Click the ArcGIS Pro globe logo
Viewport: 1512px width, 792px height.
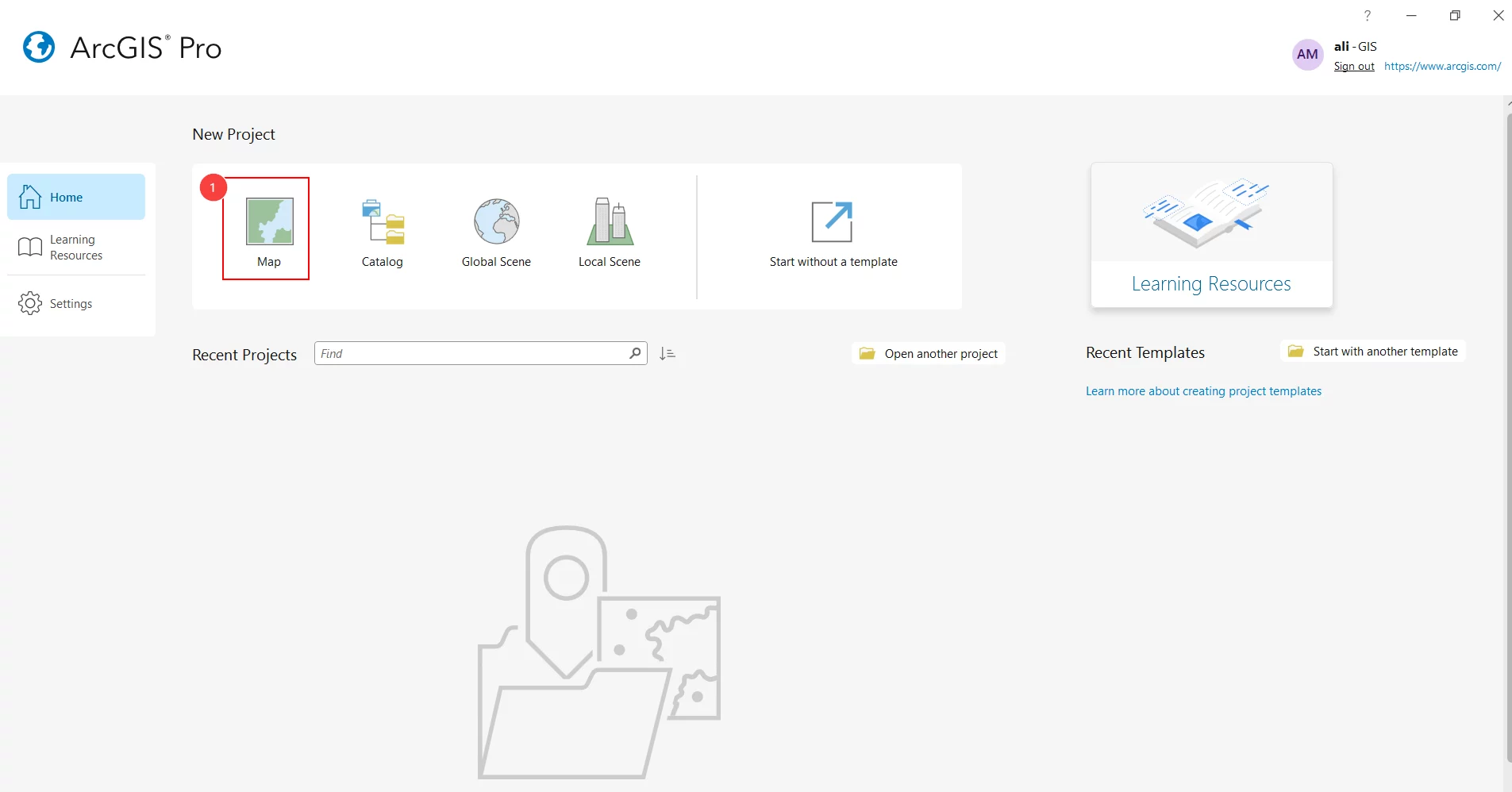[39, 47]
